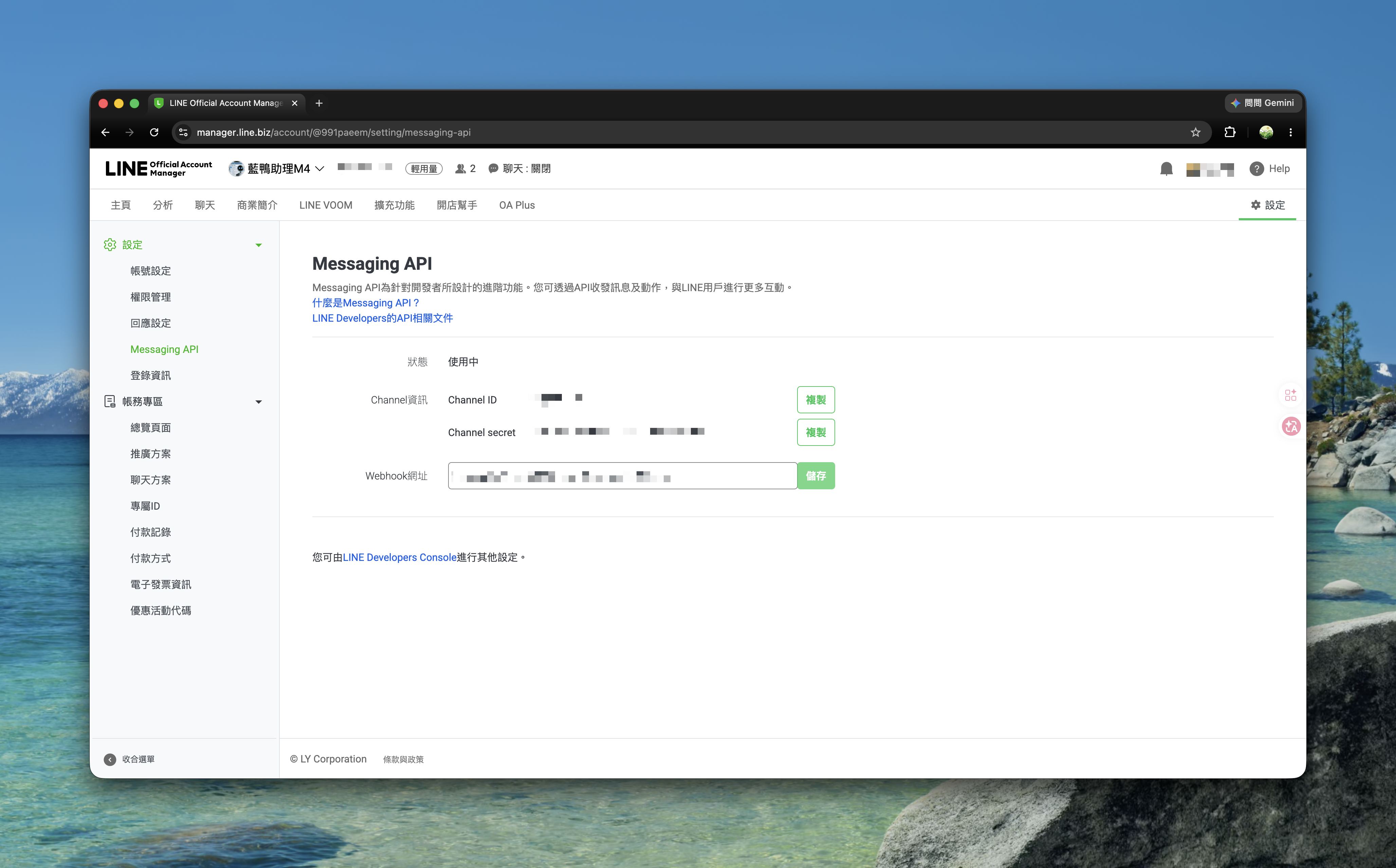Collapse the sidebar 設定 section arrow
The image size is (1396, 868).
click(x=258, y=245)
